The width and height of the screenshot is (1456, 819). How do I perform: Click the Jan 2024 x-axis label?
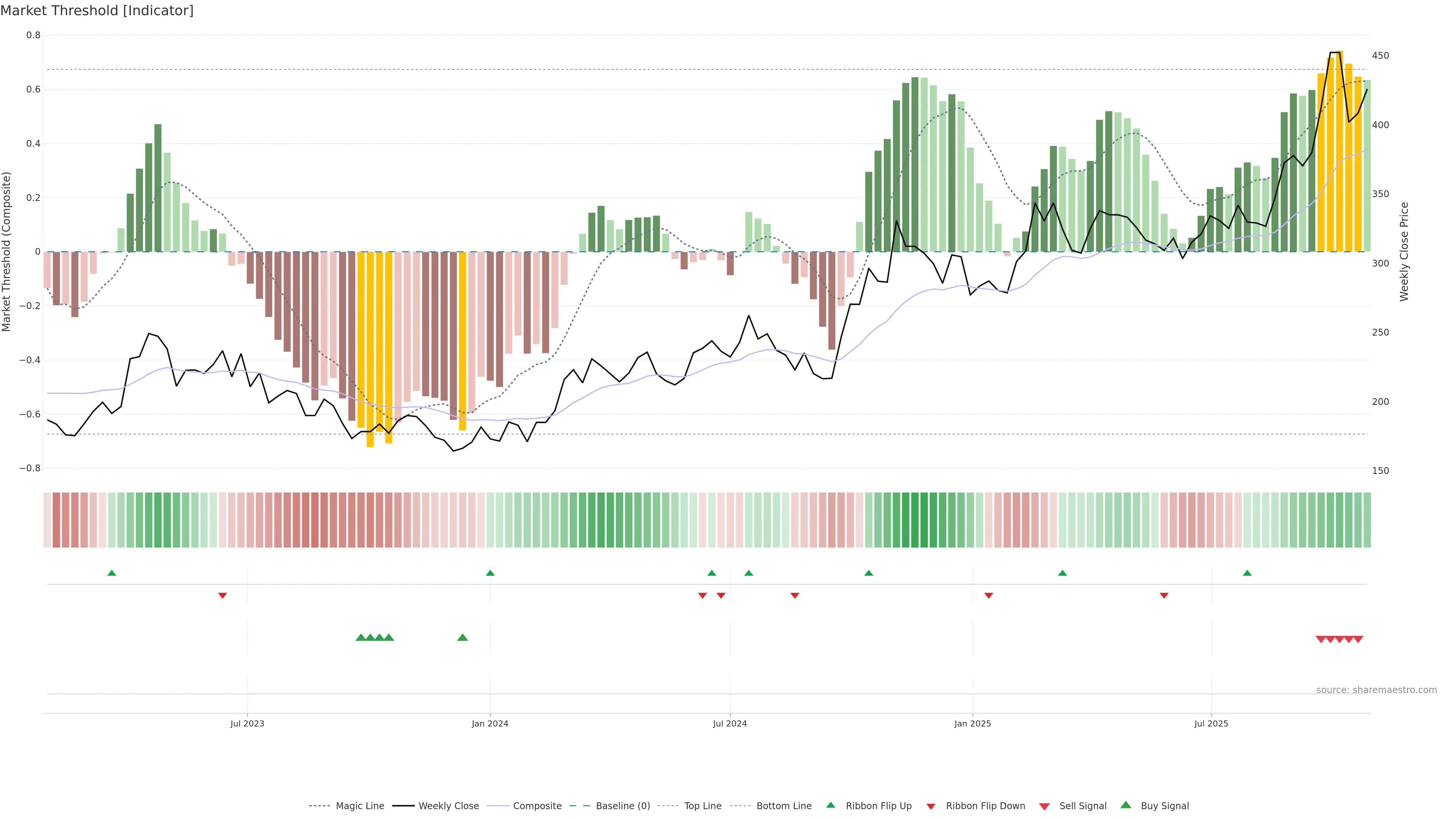[x=490, y=723]
